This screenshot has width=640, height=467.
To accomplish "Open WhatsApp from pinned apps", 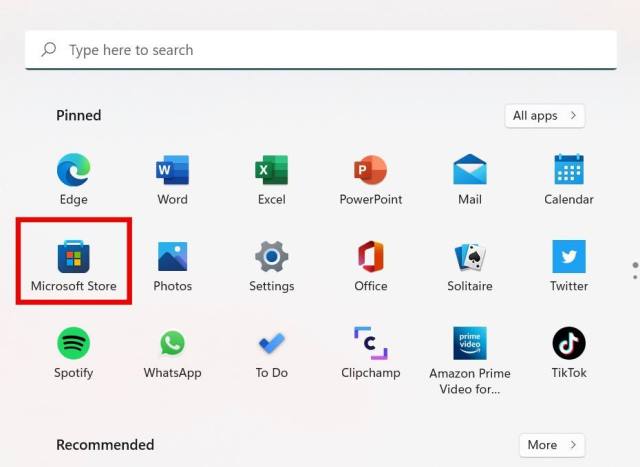I will 172,353.
